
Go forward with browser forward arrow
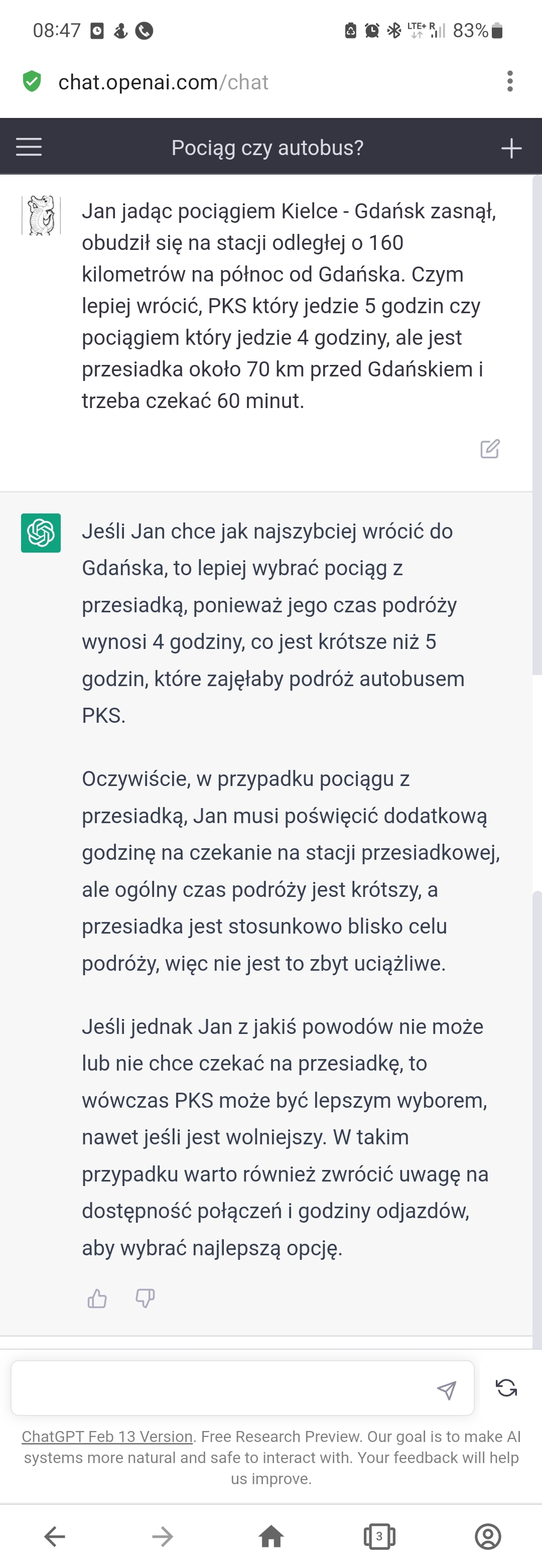[x=163, y=1536]
